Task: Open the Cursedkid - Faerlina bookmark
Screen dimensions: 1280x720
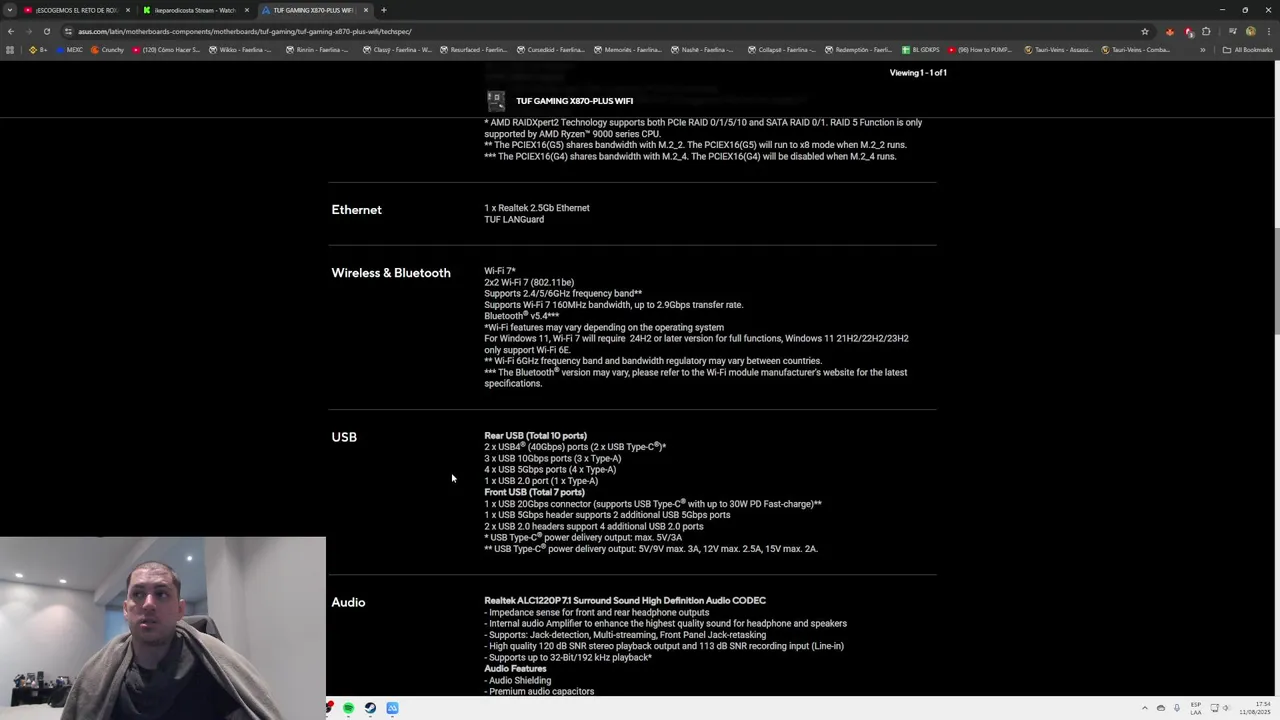Action: click(551, 50)
